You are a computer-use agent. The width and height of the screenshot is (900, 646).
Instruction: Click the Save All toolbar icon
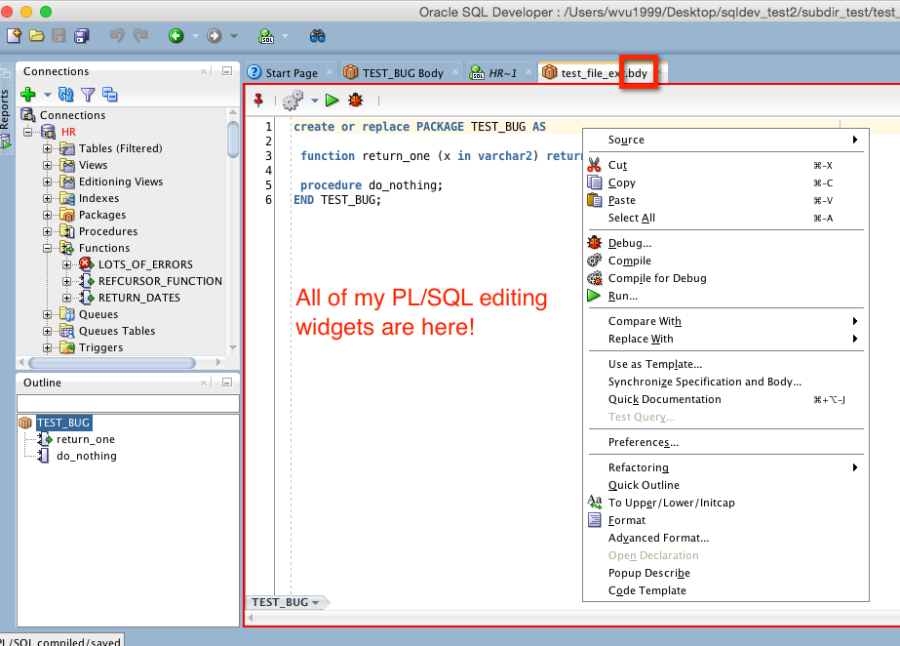pos(82,36)
